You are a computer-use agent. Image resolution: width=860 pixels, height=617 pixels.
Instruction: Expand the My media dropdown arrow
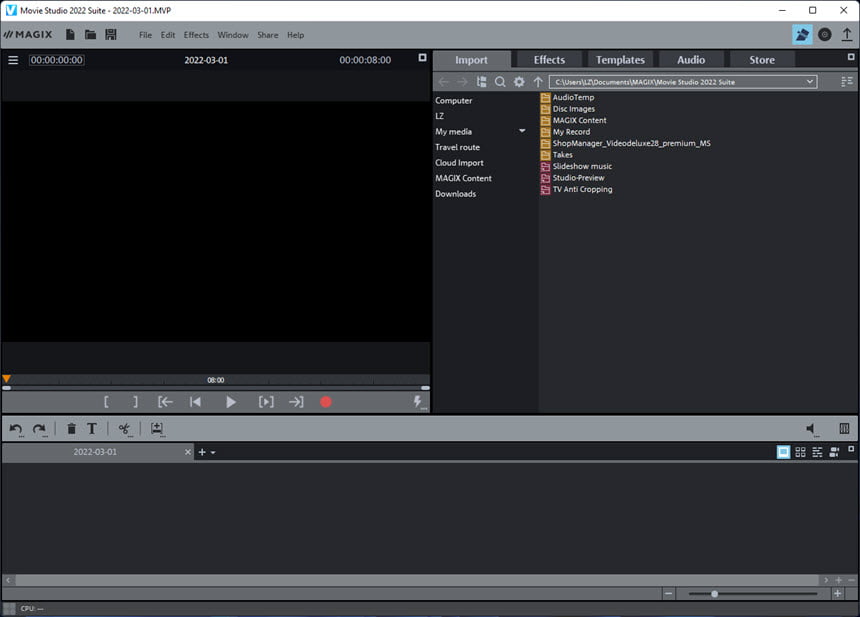[x=522, y=131]
